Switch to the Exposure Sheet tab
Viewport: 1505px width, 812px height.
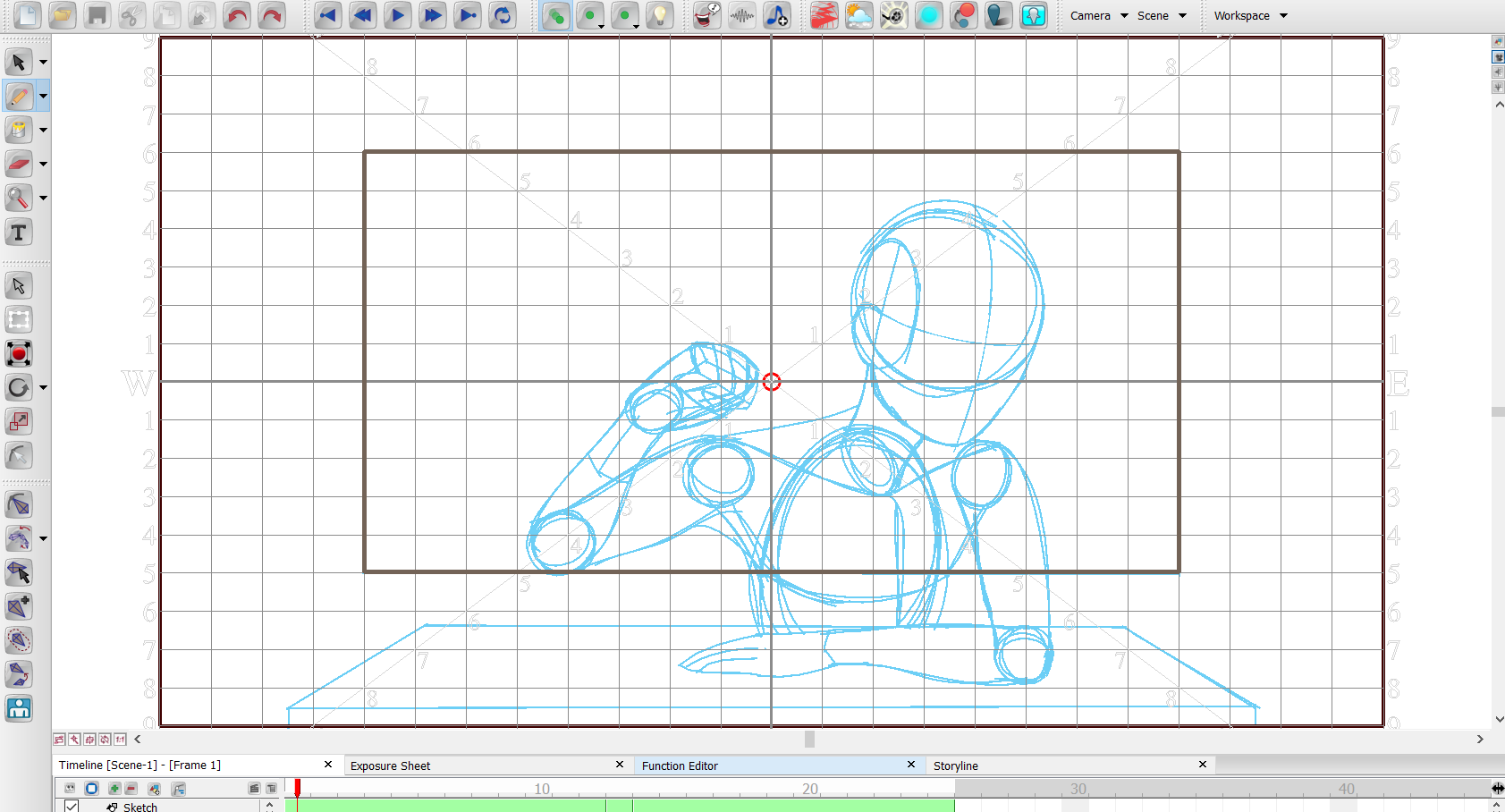click(391, 765)
